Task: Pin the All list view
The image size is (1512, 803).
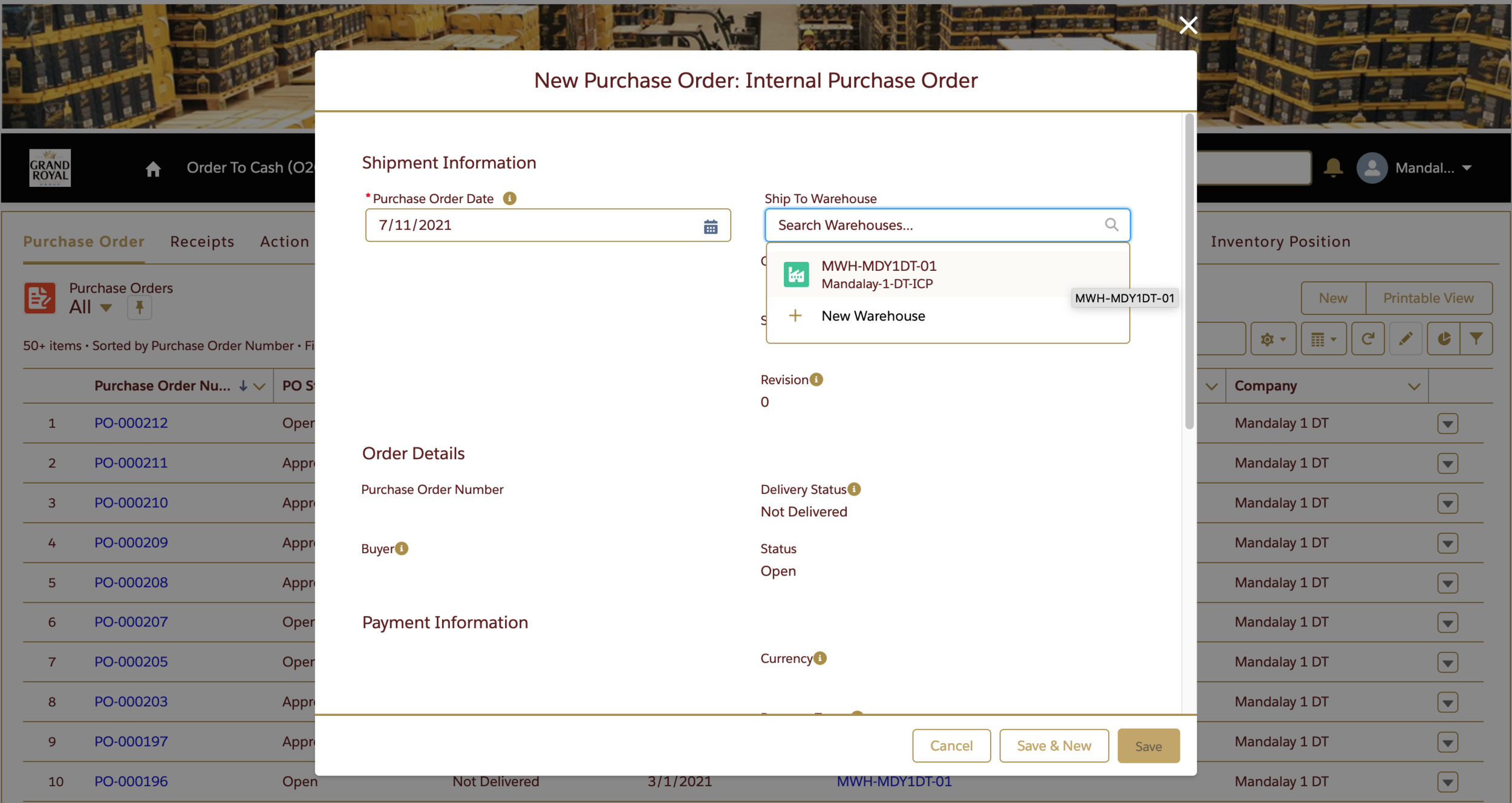Action: [x=139, y=307]
